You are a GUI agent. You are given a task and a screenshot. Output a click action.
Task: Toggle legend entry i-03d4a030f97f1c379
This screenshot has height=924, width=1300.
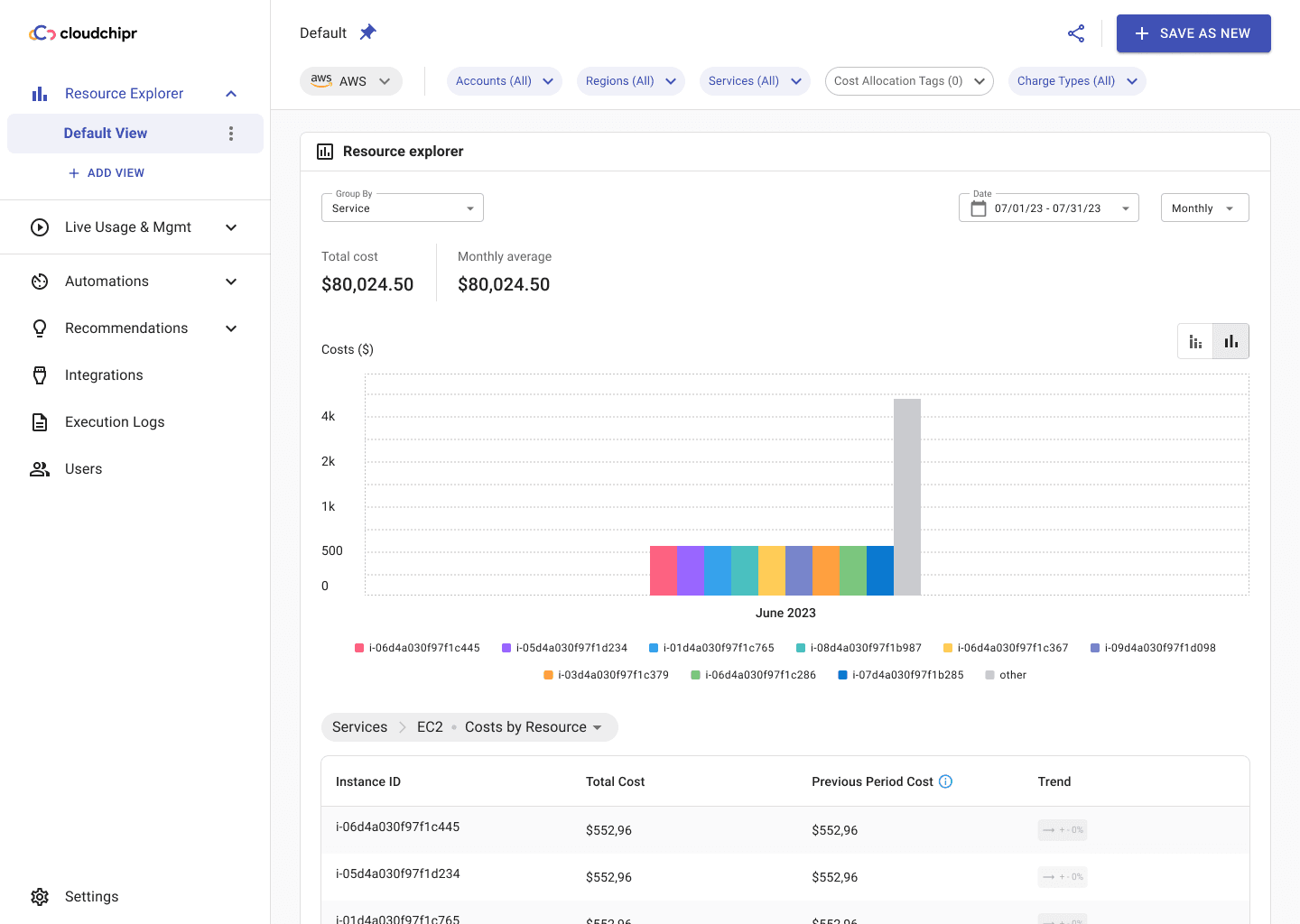[x=607, y=675]
